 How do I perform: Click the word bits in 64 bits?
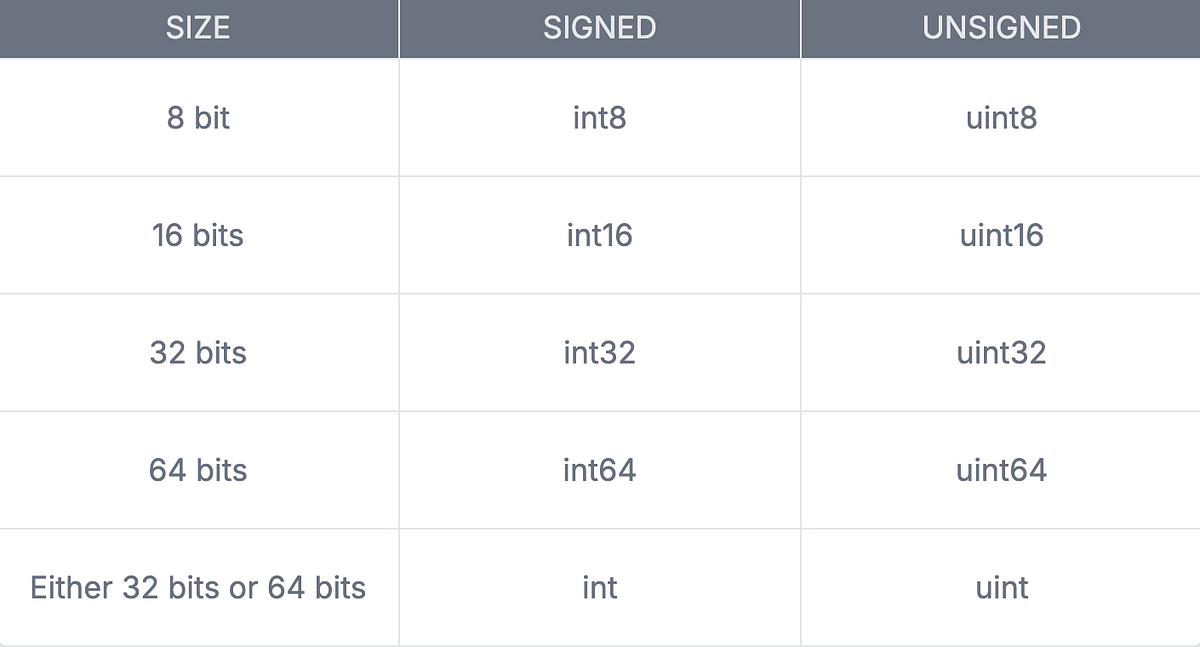[x=222, y=469]
